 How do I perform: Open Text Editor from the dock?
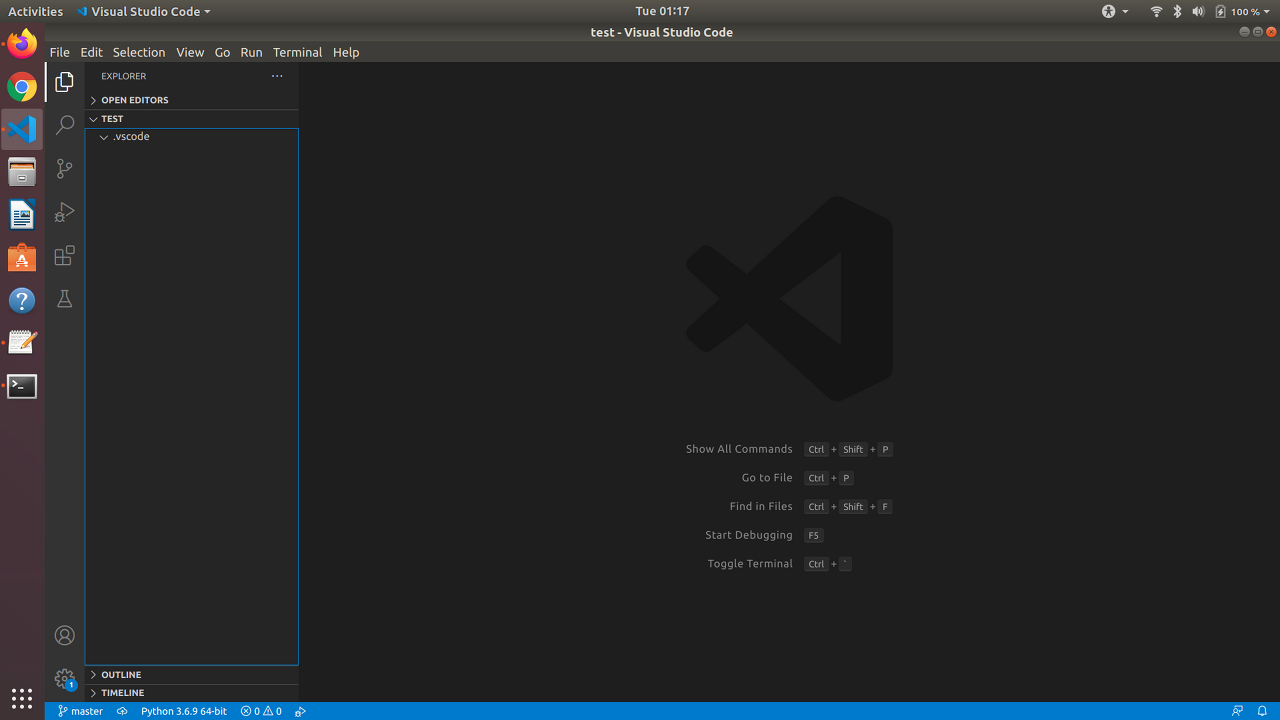pyautogui.click(x=22, y=343)
